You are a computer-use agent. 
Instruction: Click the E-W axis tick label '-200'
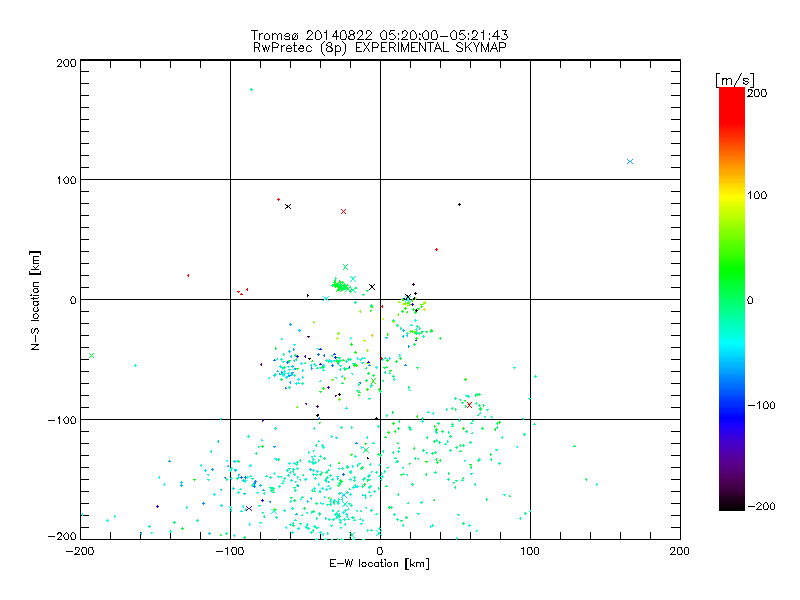80,551
